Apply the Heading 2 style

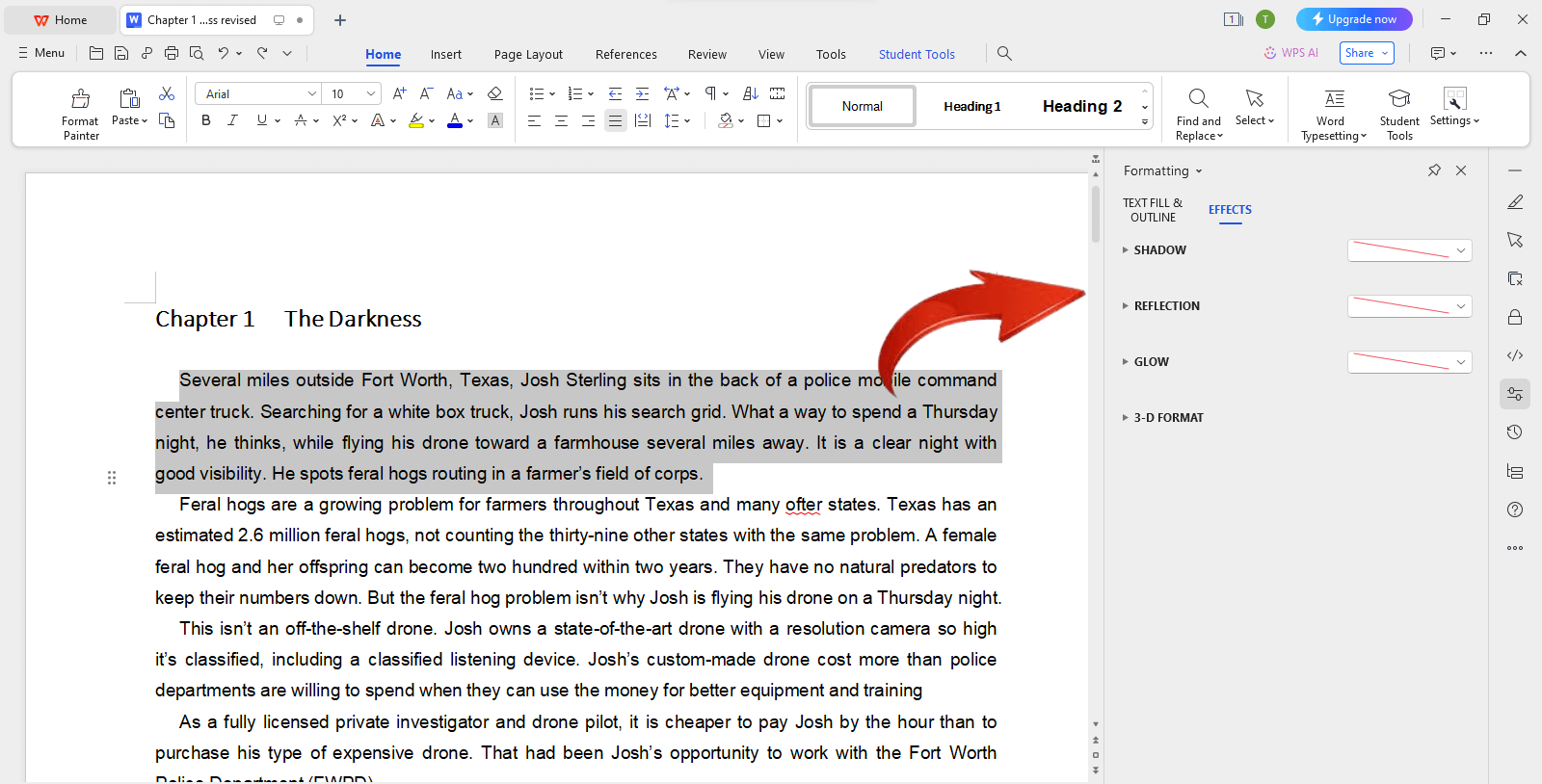pyautogui.click(x=1081, y=106)
